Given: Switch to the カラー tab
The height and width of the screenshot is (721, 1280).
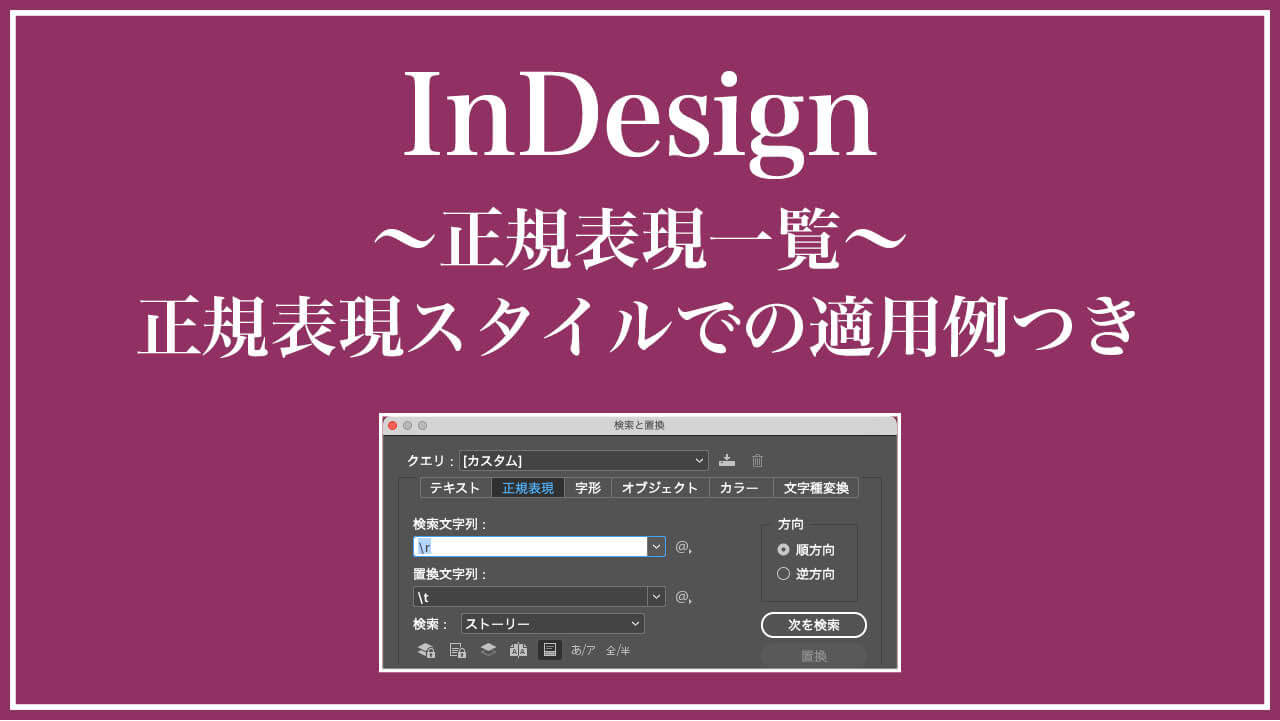Looking at the screenshot, I should [x=741, y=488].
